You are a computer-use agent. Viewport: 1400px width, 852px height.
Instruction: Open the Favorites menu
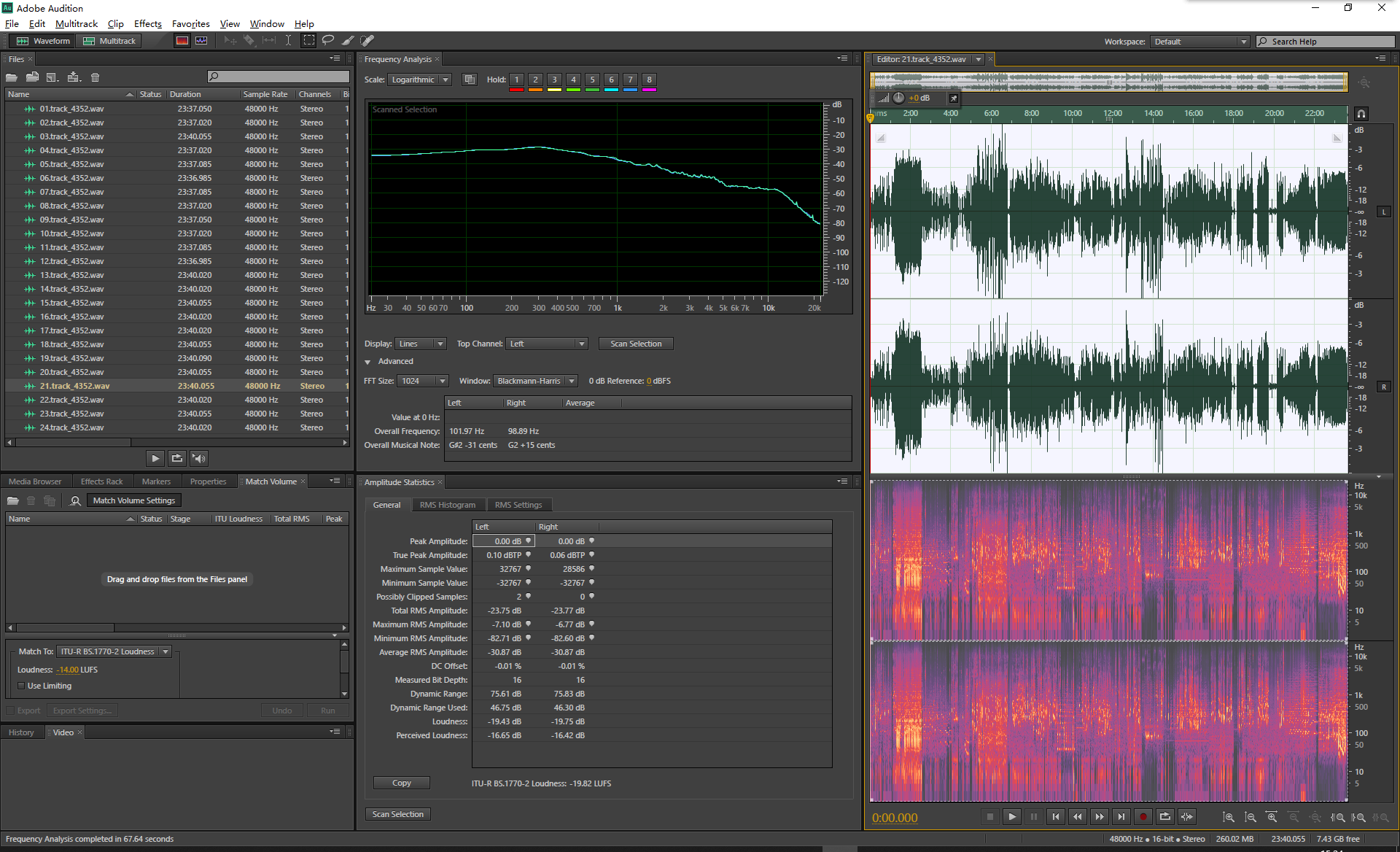(x=190, y=23)
